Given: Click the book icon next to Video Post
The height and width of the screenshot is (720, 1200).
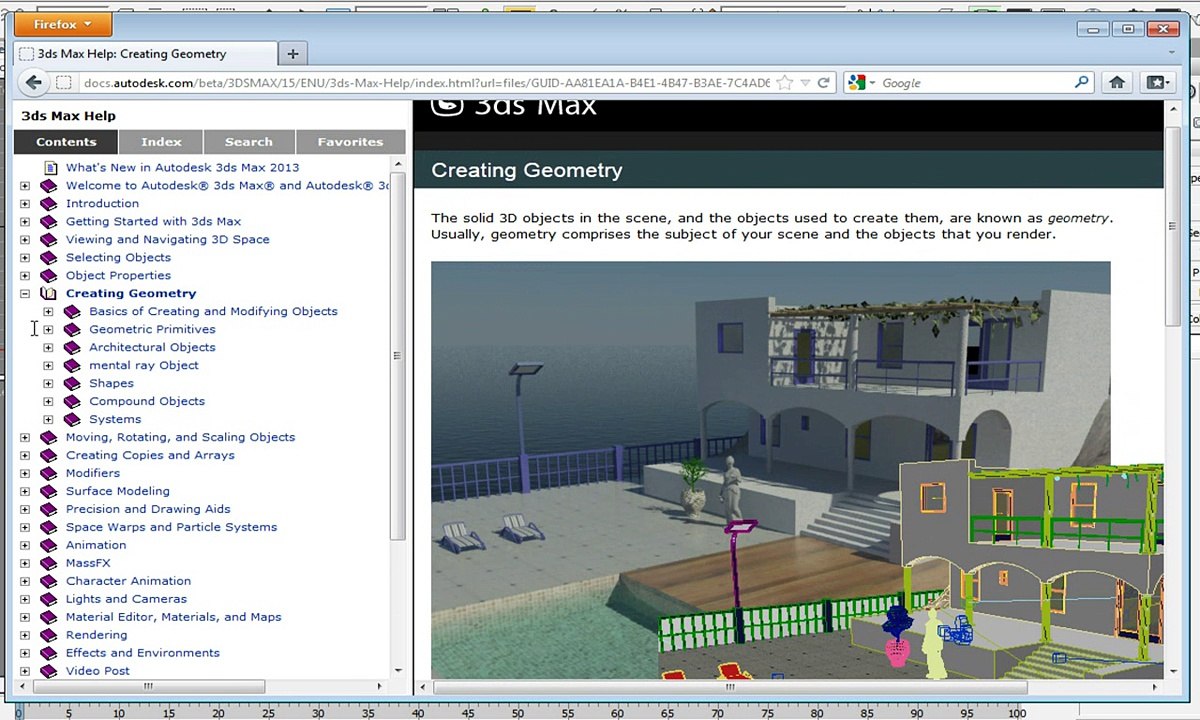Looking at the screenshot, I should pos(49,671).
